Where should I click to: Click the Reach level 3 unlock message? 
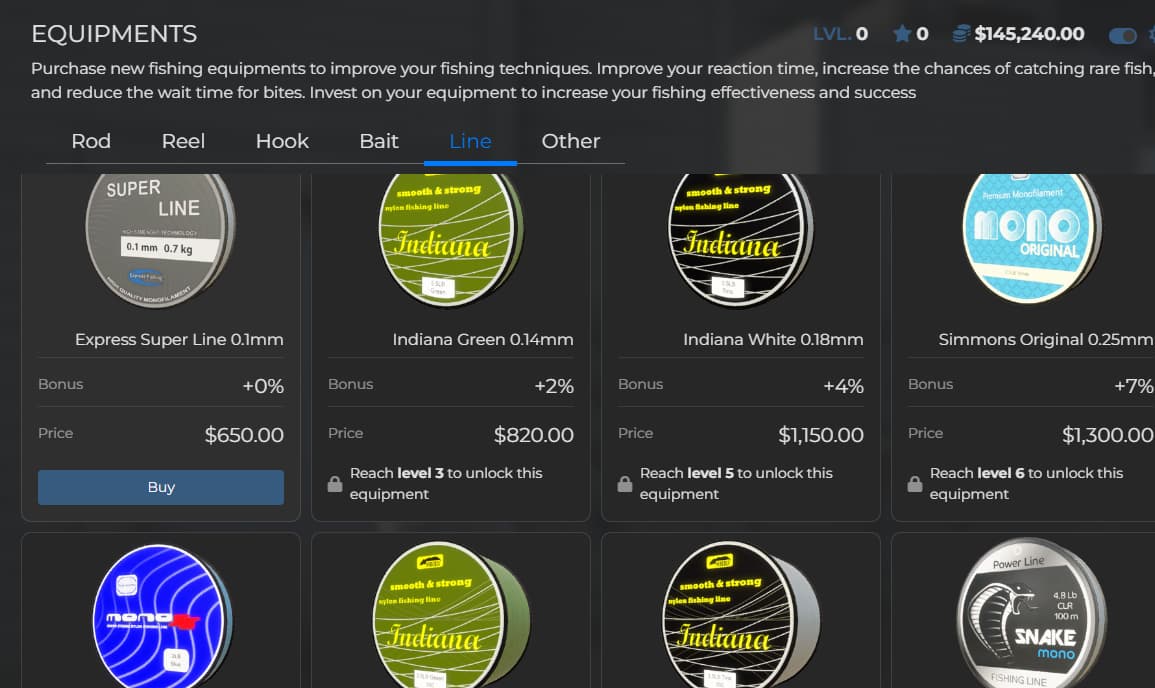coord(446,483)
